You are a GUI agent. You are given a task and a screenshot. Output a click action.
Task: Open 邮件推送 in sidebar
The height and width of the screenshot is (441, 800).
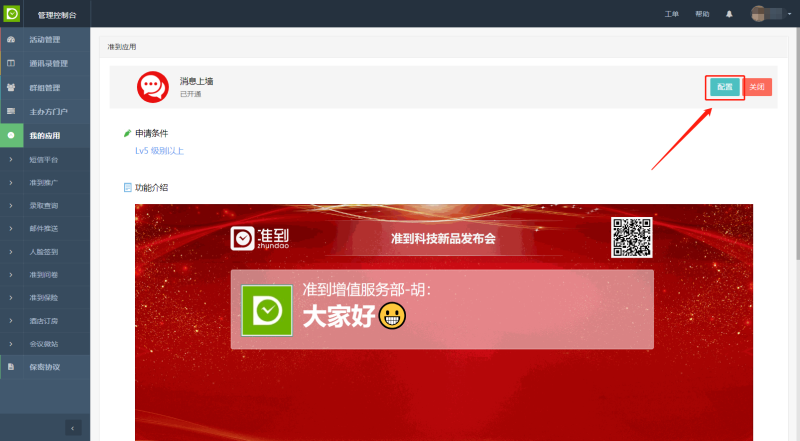click(x=44, y=228)
